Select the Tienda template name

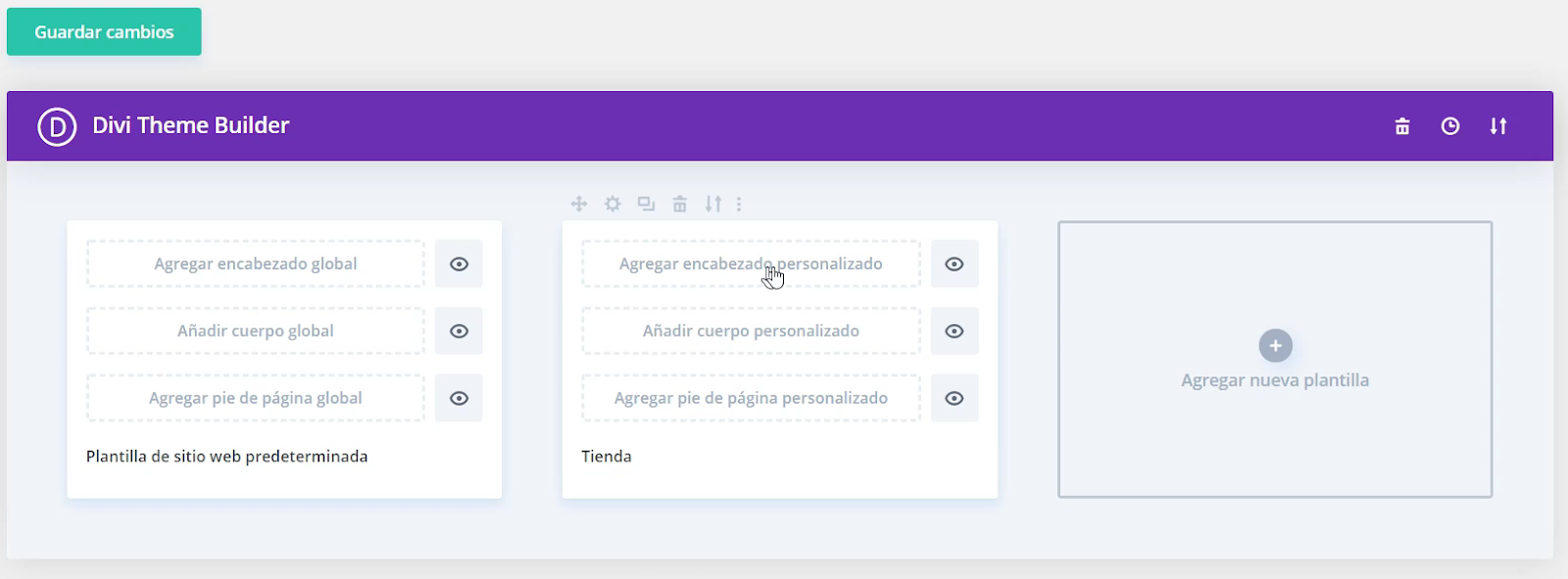[x=607, y=457]
